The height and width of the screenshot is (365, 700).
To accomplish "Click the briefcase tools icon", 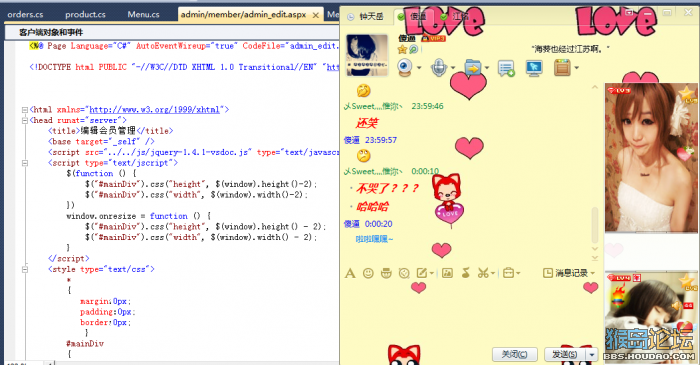I will coord(508,273).
